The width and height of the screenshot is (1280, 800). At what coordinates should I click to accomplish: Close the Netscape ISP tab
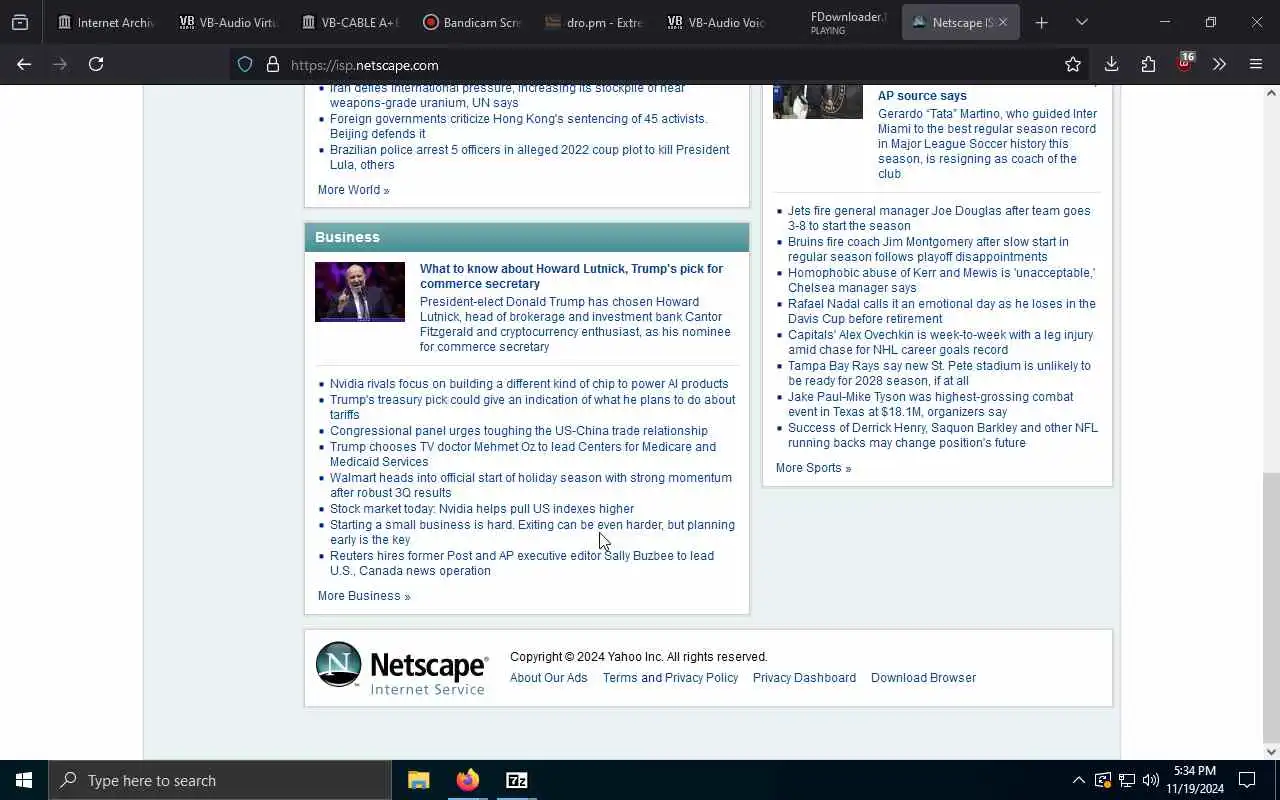[x=1003, y=22]
